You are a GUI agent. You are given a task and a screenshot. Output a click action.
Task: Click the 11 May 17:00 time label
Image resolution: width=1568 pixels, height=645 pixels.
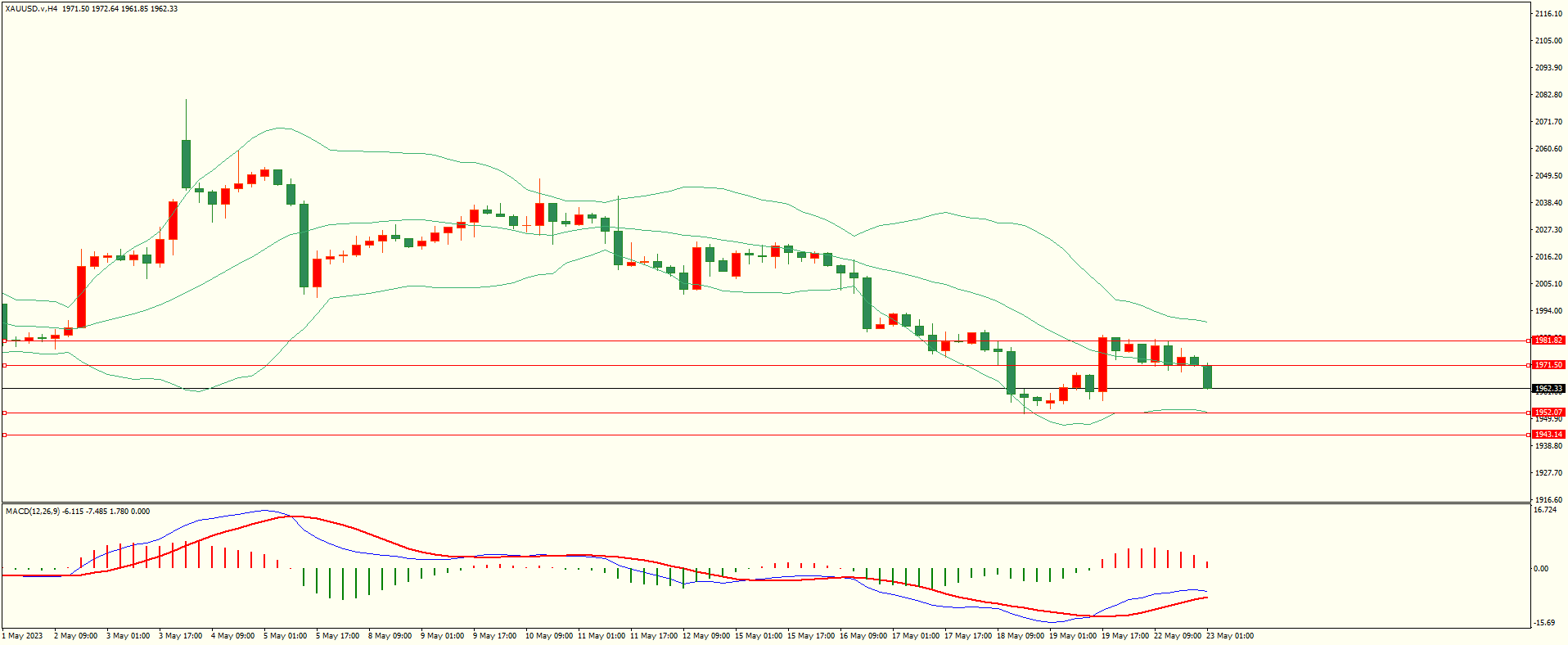point(654,636)
